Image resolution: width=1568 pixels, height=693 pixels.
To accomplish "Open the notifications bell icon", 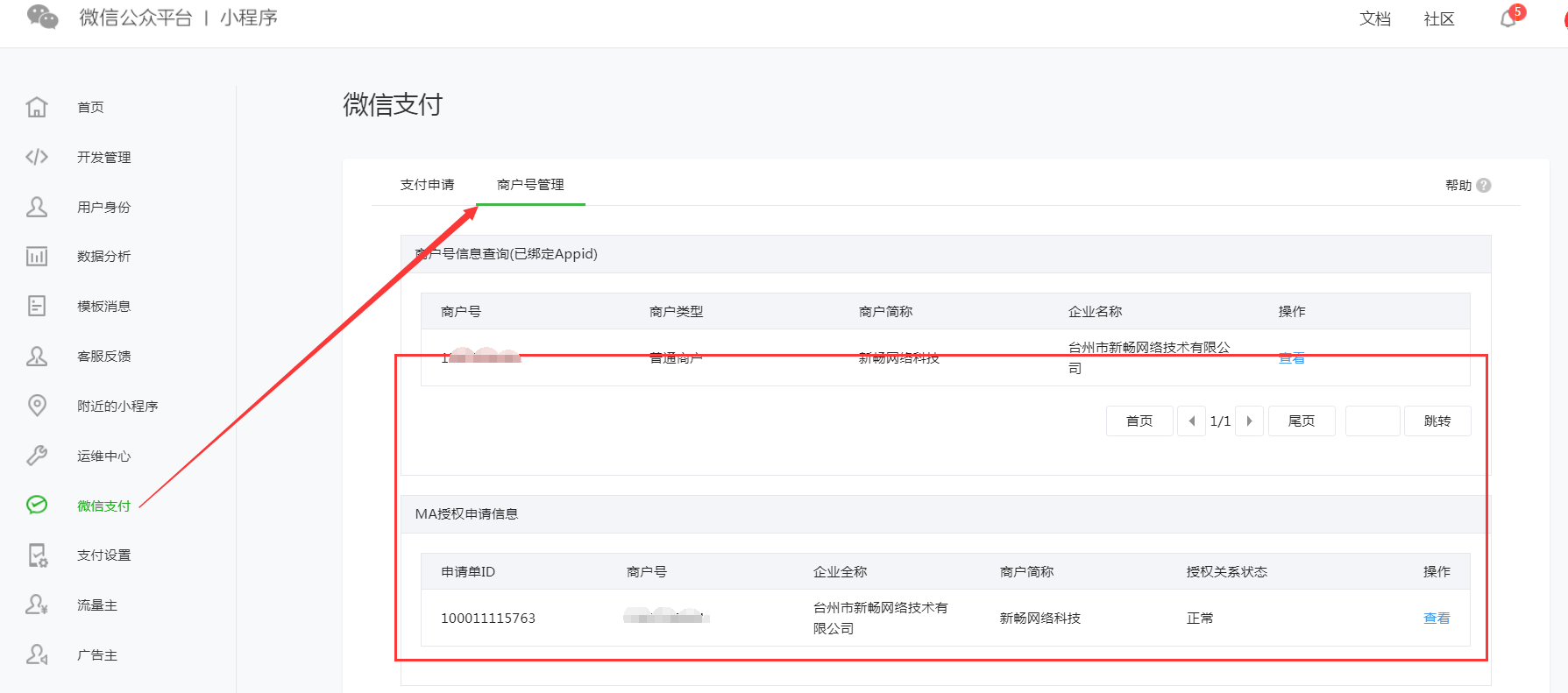I will (1508, 18).
